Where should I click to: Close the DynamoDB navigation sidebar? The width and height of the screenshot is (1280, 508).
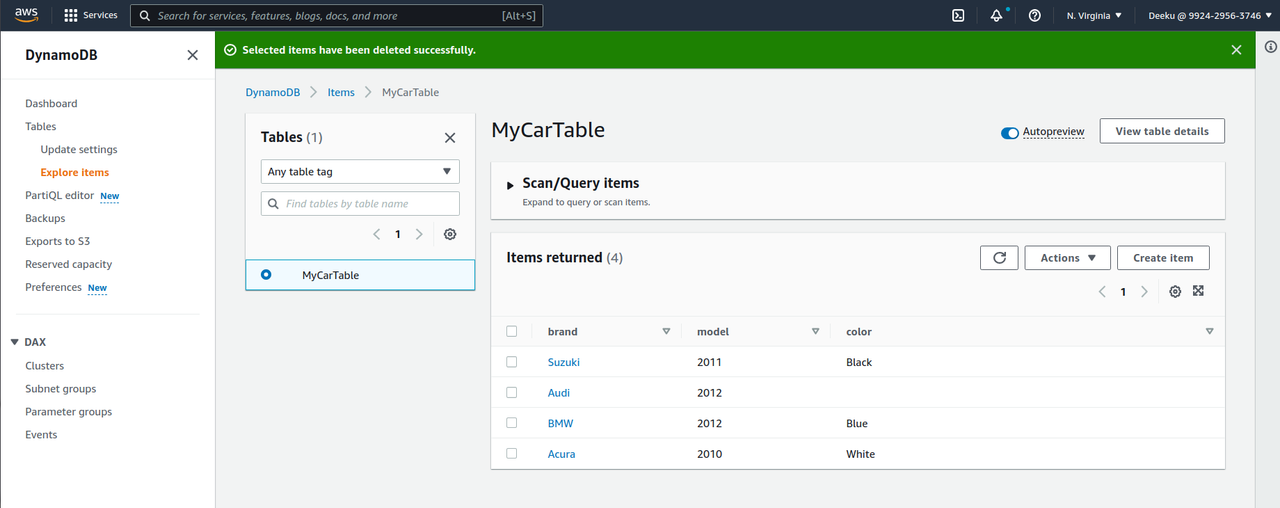point(192,55)
